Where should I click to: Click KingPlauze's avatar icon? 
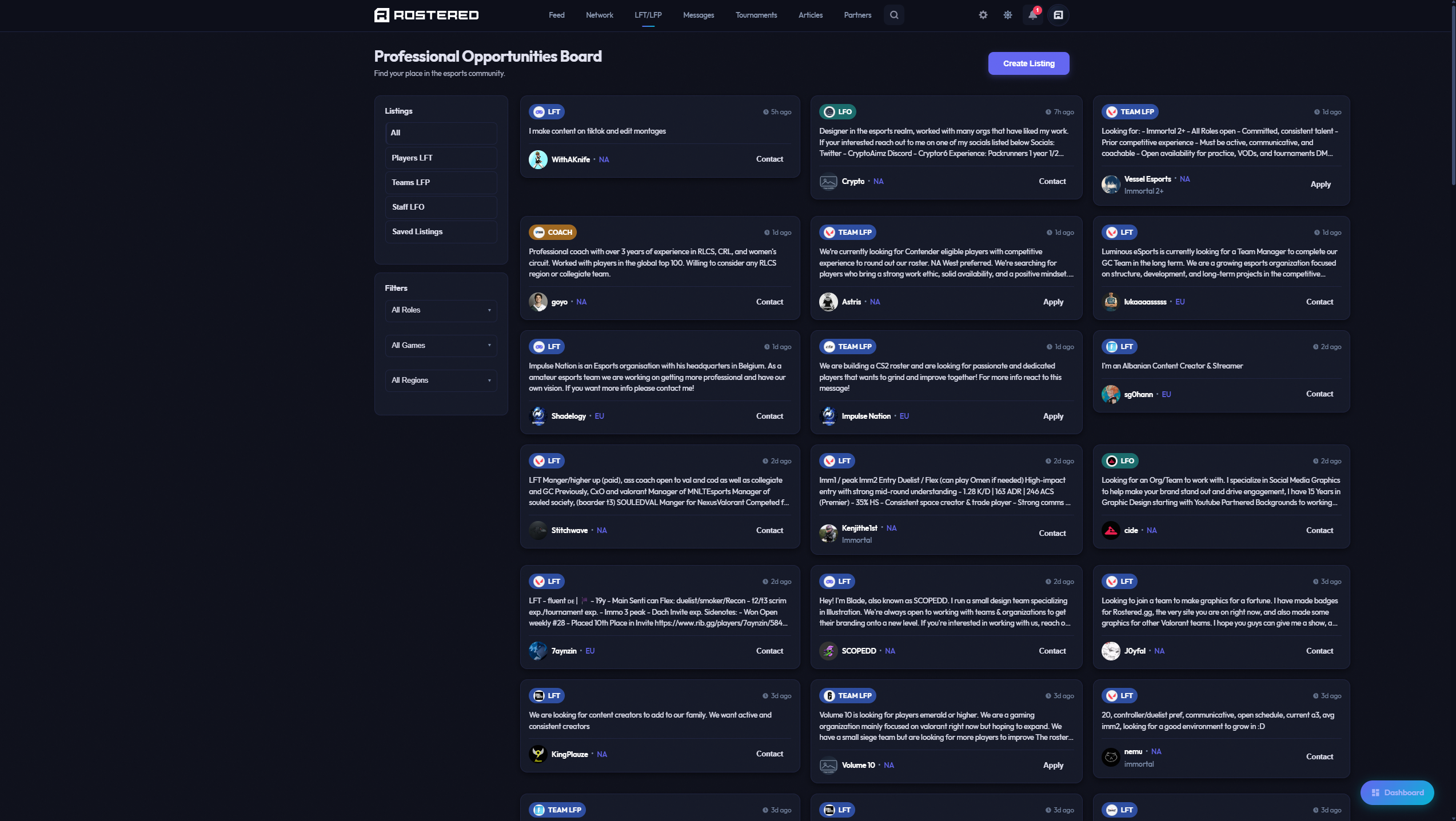(538, 754)
